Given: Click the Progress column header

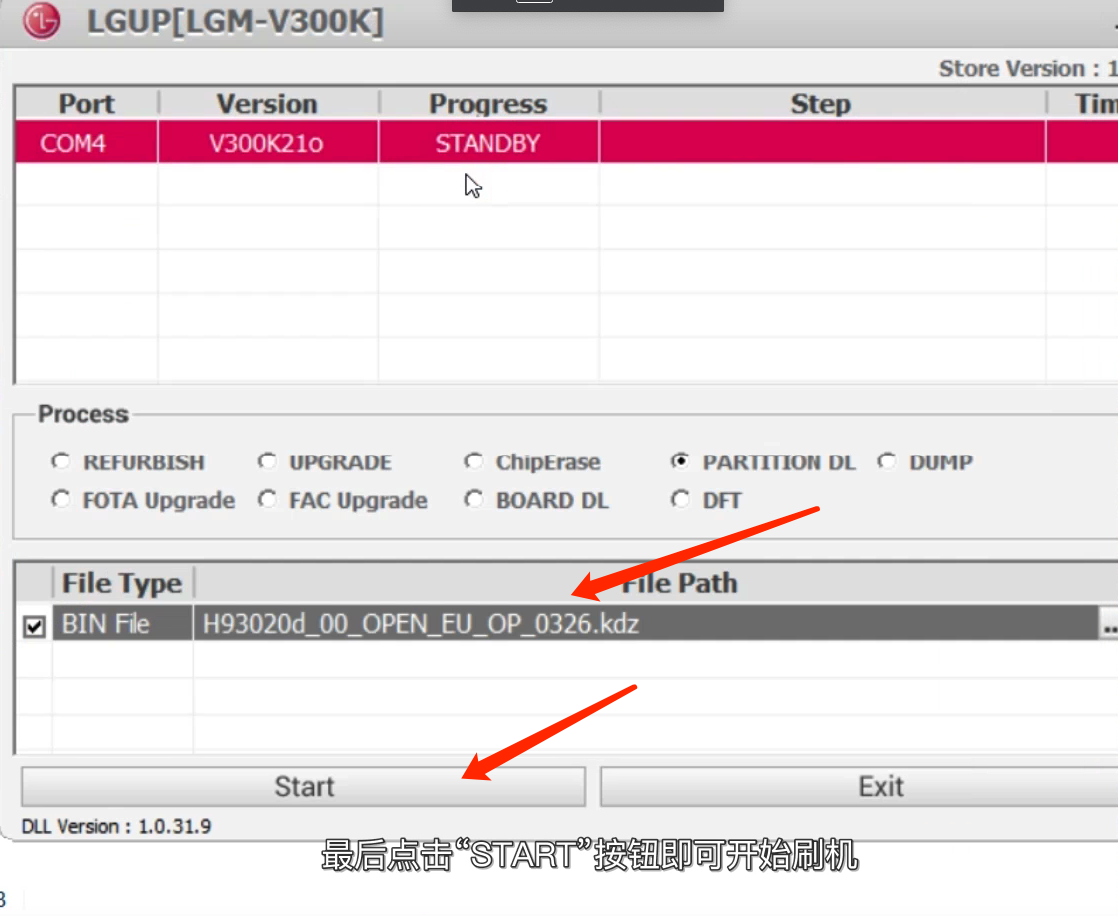Looking at the screenshot, I should click(488, 104).
